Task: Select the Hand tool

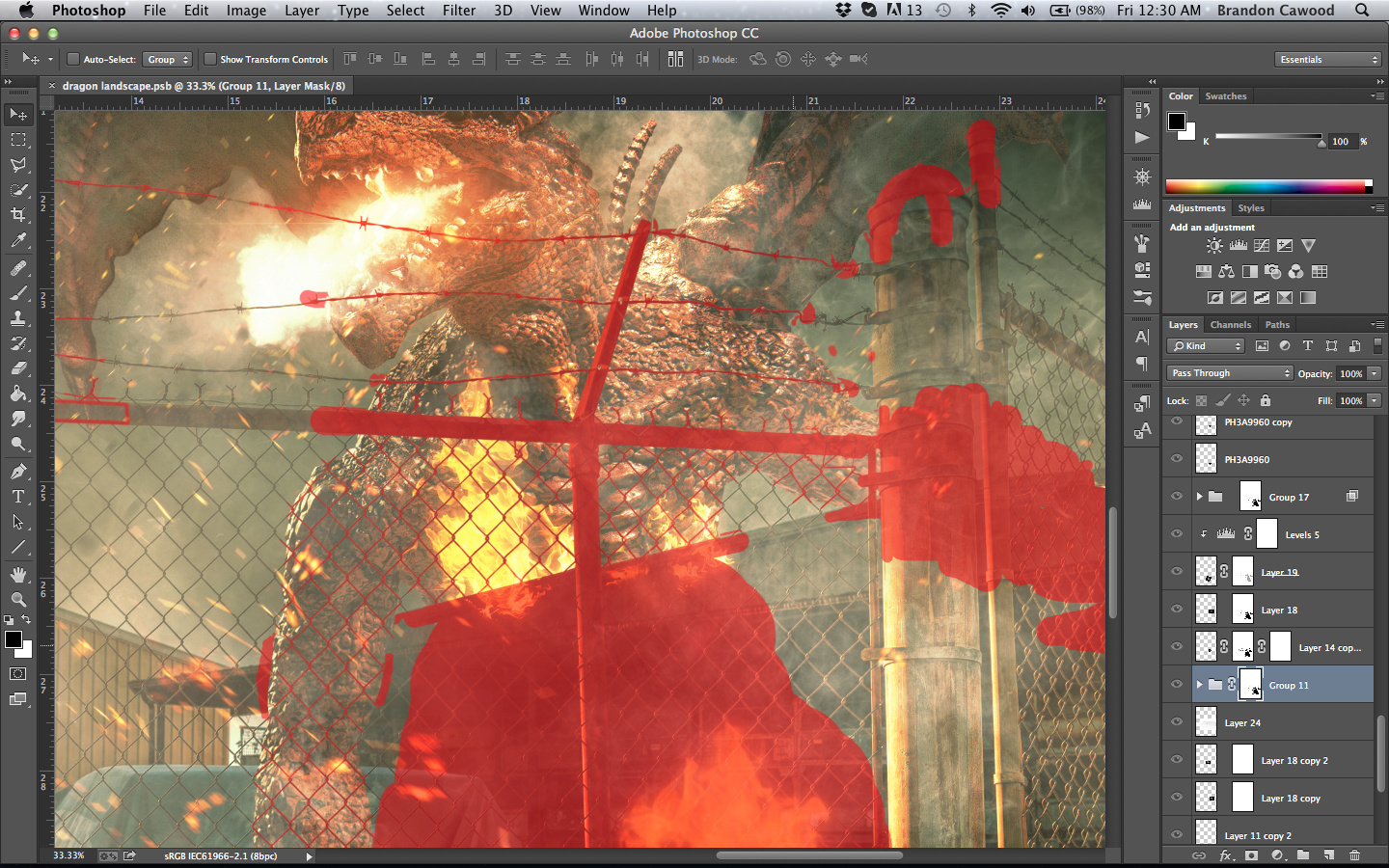Action: coord(18,575)
